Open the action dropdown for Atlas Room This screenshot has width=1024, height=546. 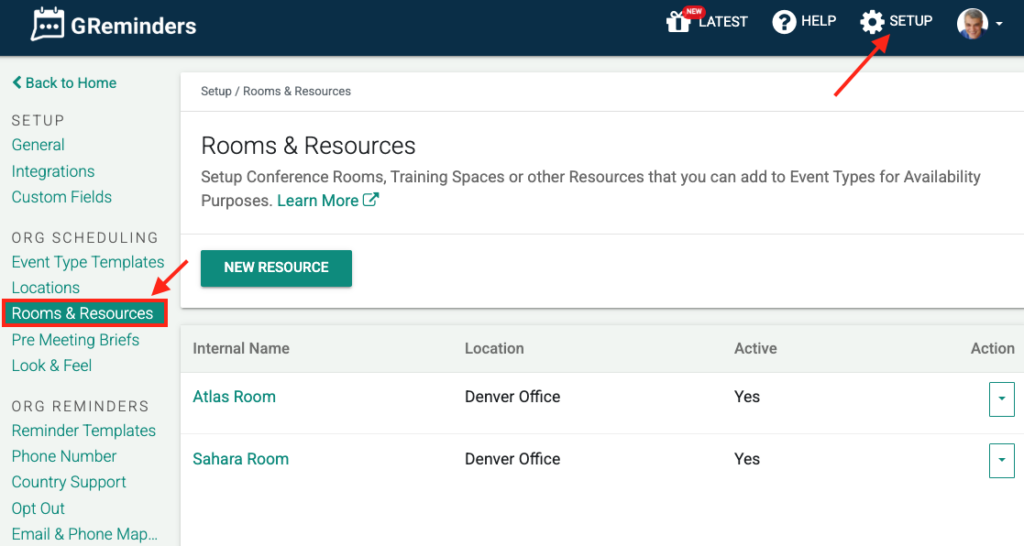click(x=1001, y=398)
